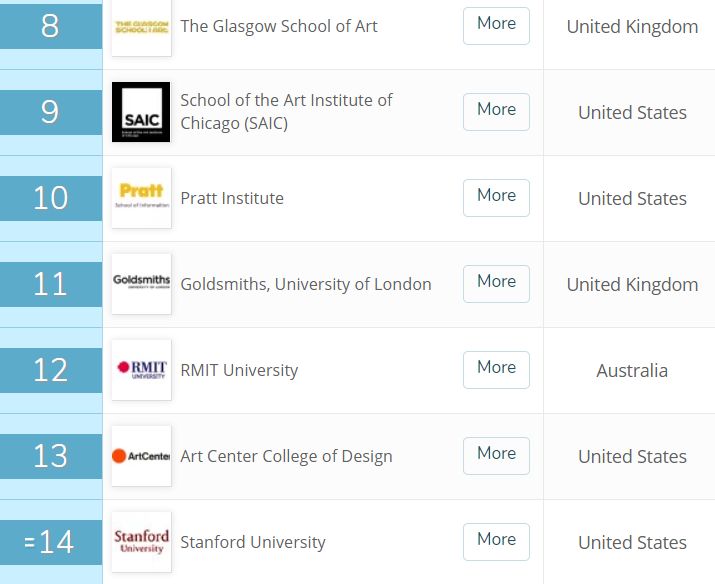
Task: Open More for RMIT University
Action: pyautogui.click(x=496, y=370)
